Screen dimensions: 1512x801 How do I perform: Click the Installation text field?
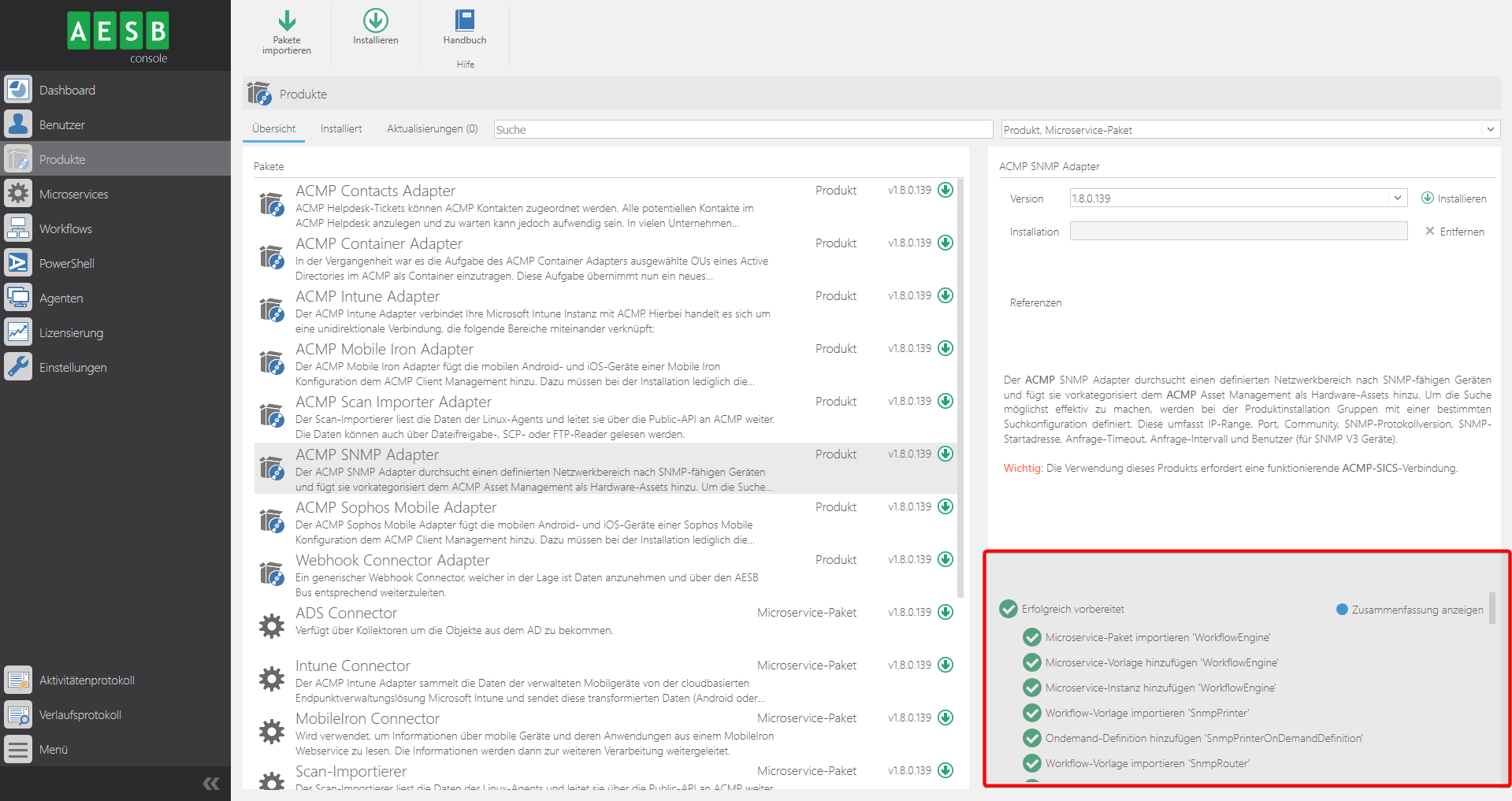1238,231
